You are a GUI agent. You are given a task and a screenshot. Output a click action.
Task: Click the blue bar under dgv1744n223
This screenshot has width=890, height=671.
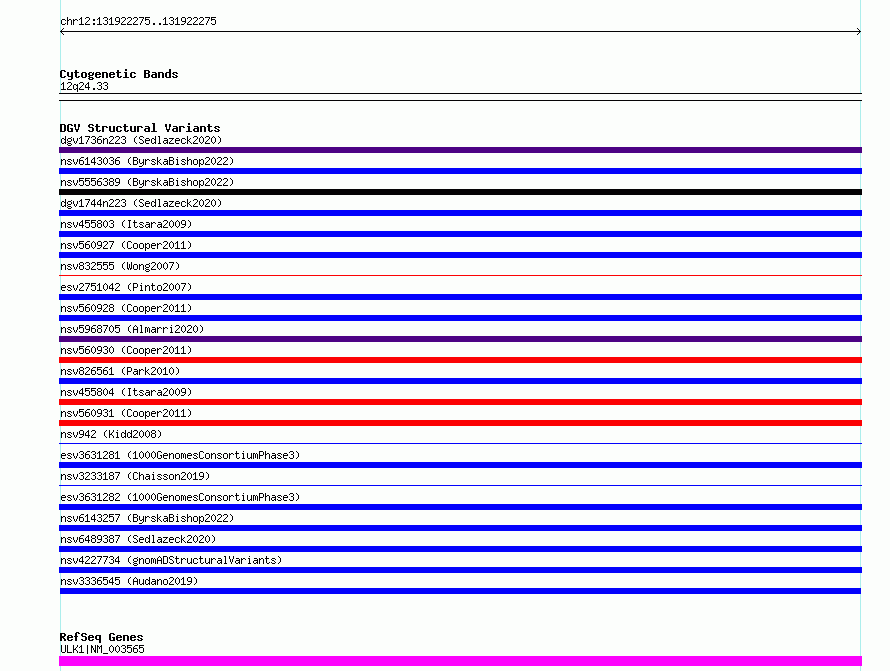click(460, 213)
